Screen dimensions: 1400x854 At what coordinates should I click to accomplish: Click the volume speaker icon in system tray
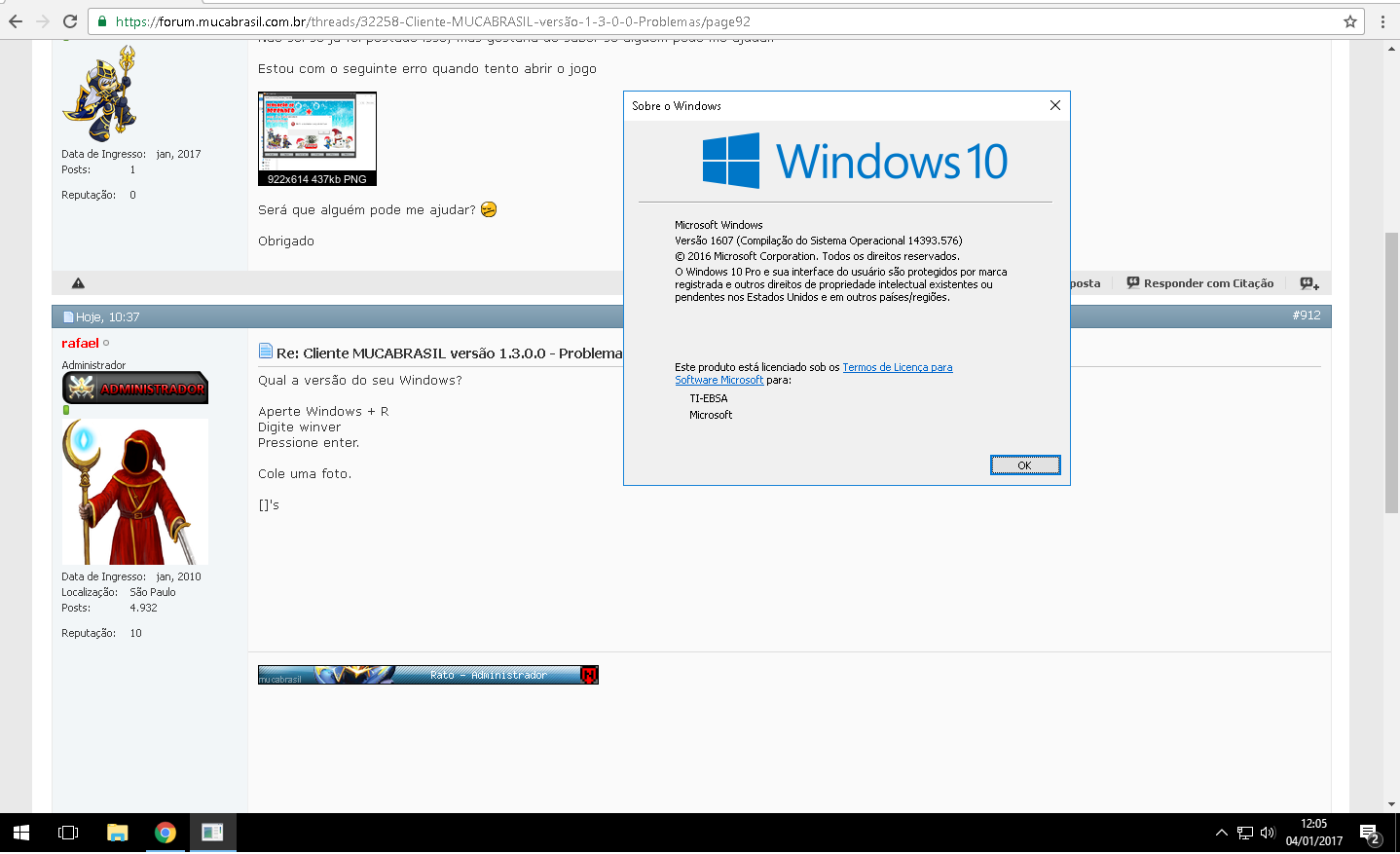click(x=1268, y=833)
